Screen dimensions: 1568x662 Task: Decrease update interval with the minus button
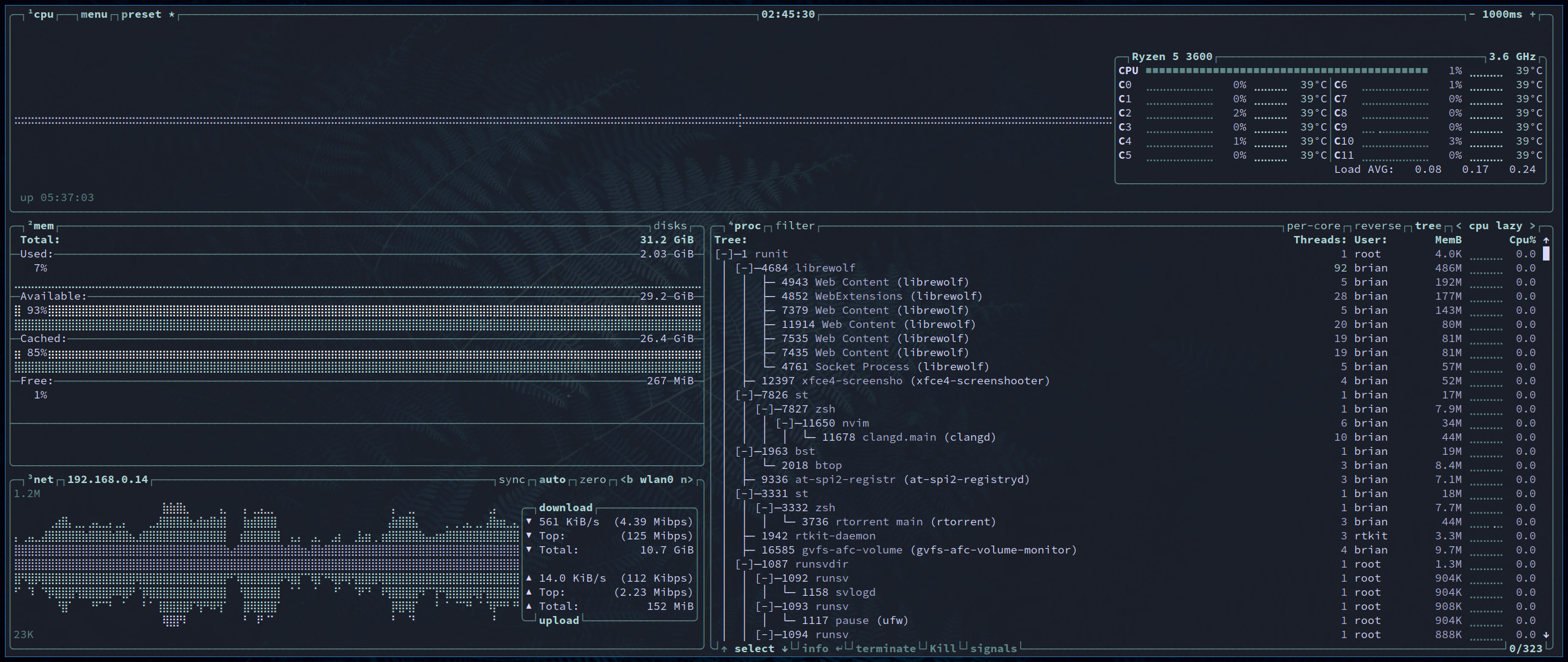tap(1472, 14)
